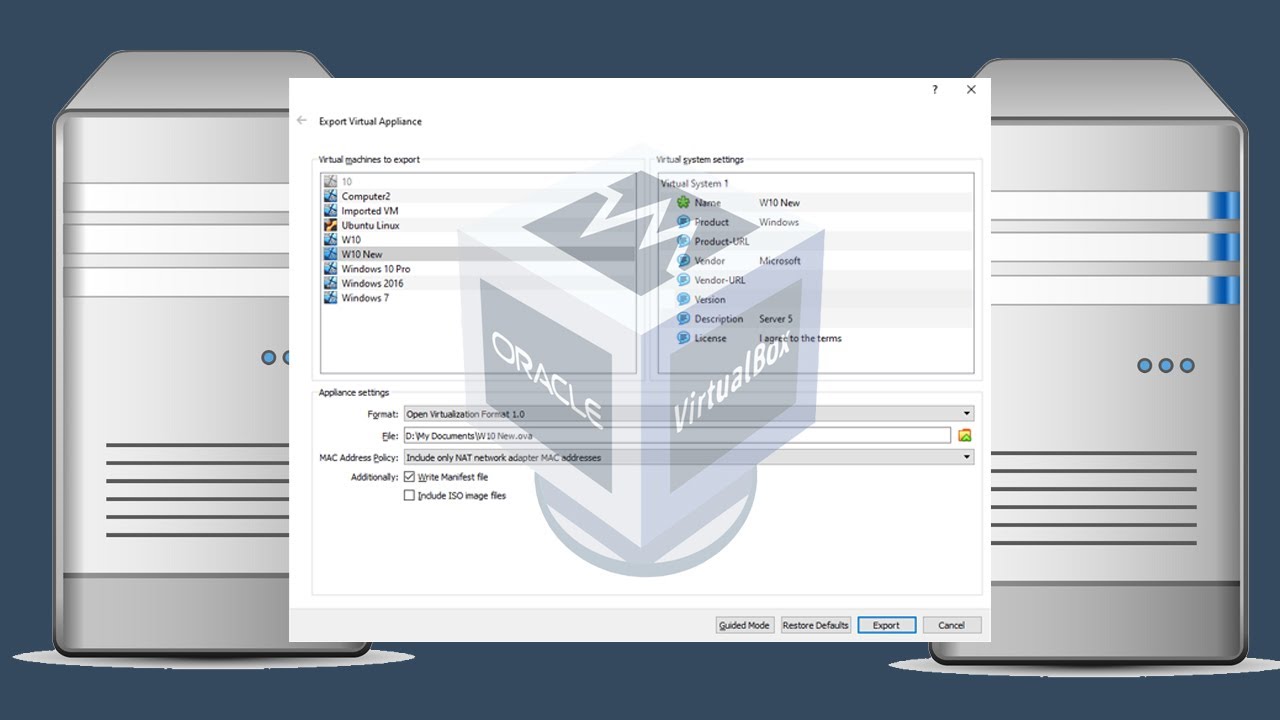Viewport: 1280px width, 720px height.
Task: Click the Description row icon
Action: coord(684,319)
